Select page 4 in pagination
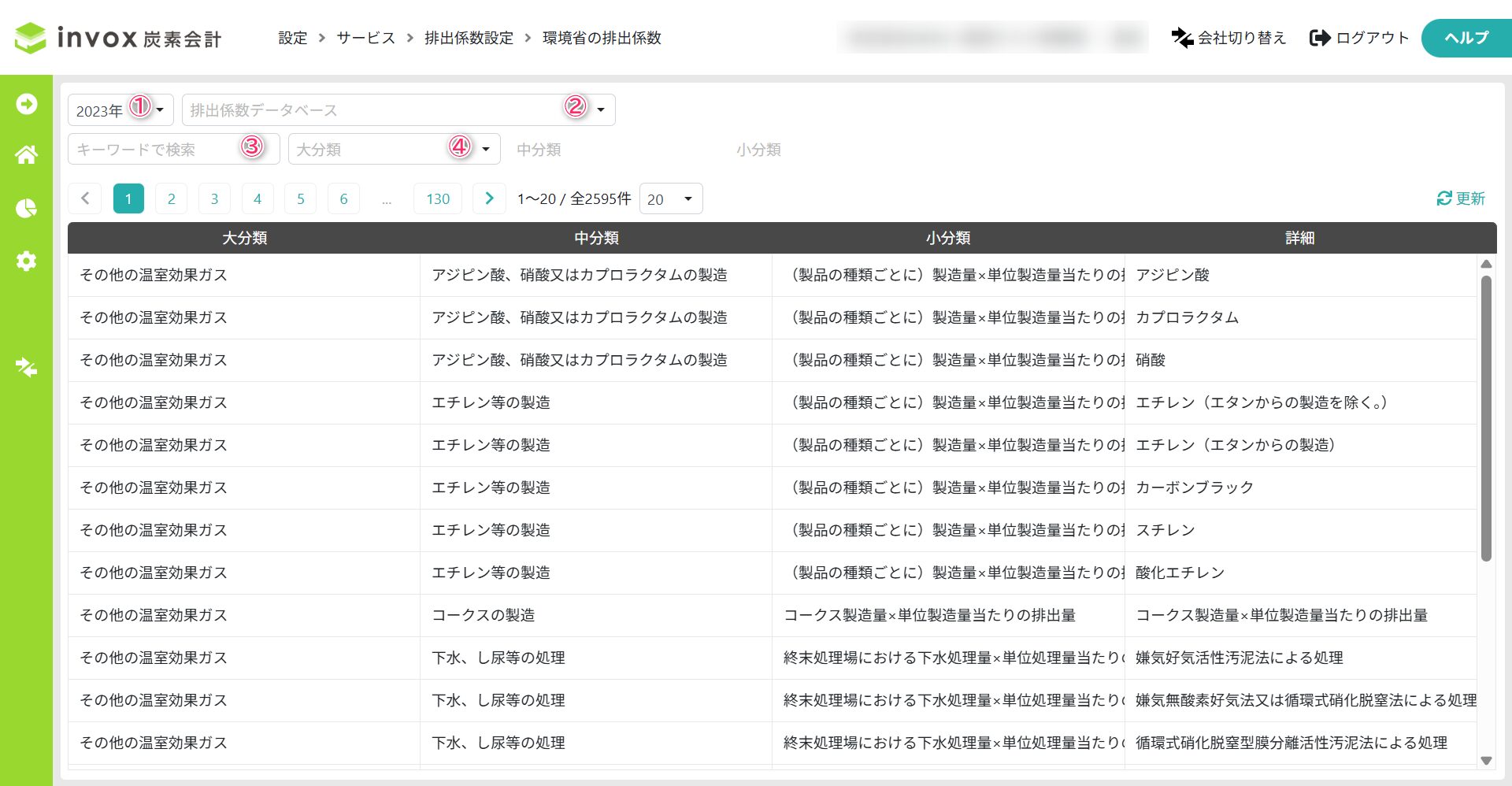This screenshot has height=786, width=1512. [x=258, y=198]
